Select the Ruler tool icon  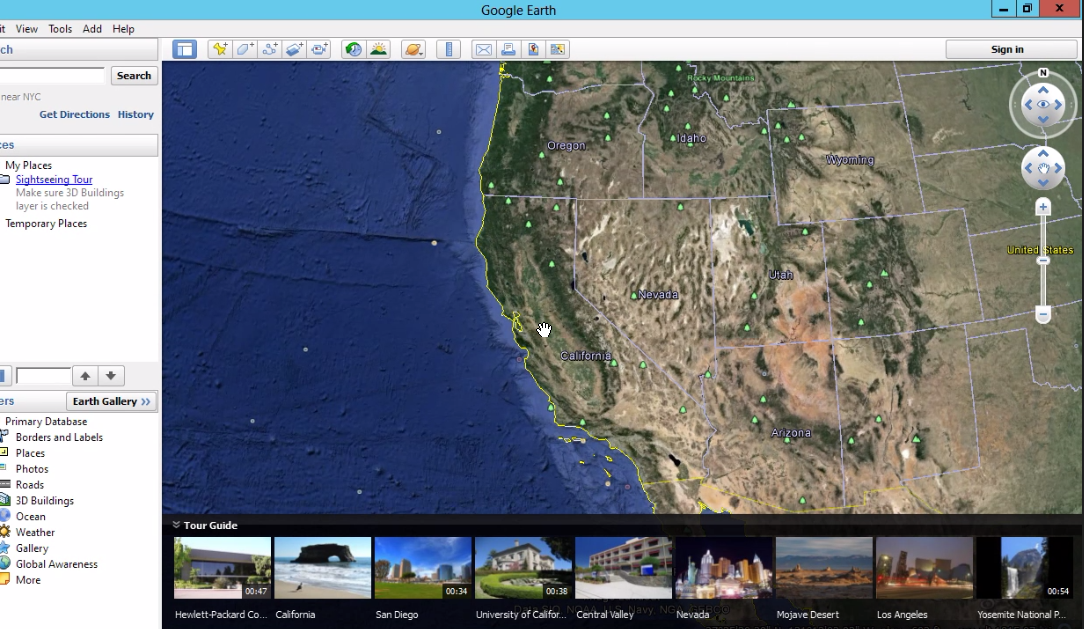point(449,49)
